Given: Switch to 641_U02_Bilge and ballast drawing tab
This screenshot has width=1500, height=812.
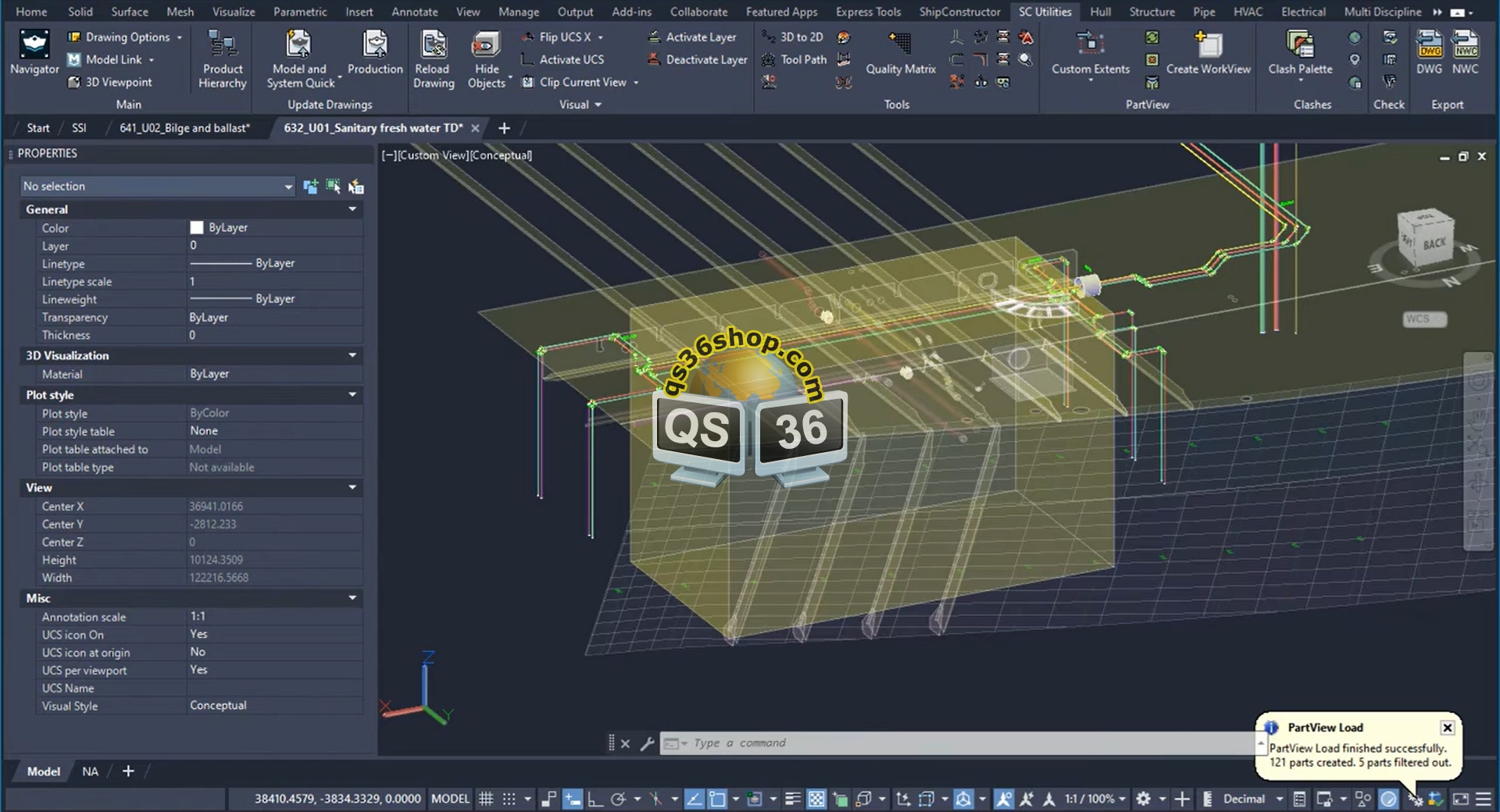Looking at the screenshot, I should click(x=184, y=128).
